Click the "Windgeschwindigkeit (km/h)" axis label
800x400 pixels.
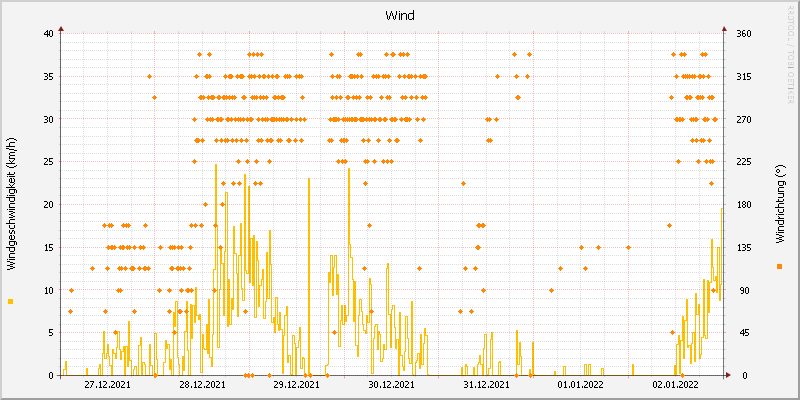(x=11, y=204)
